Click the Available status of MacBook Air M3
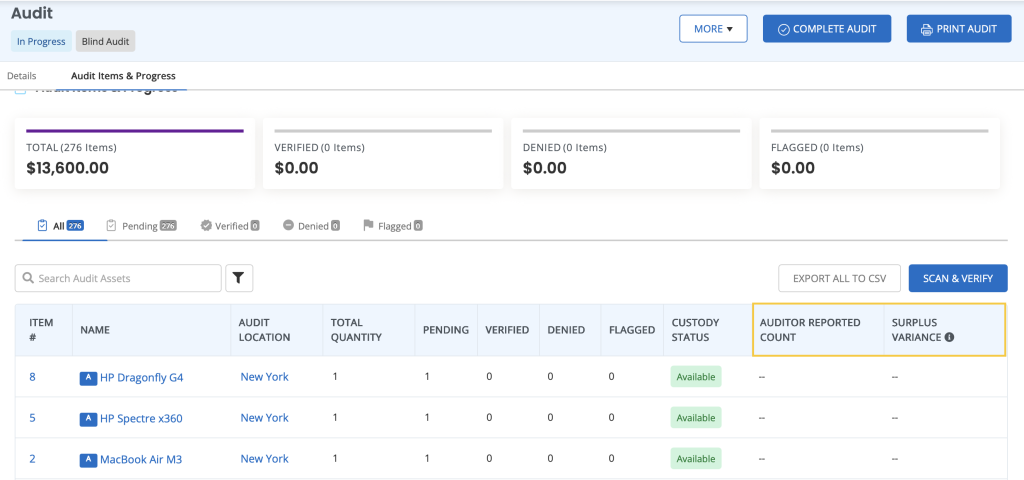Screen dimensions: 1024x480 696,459
